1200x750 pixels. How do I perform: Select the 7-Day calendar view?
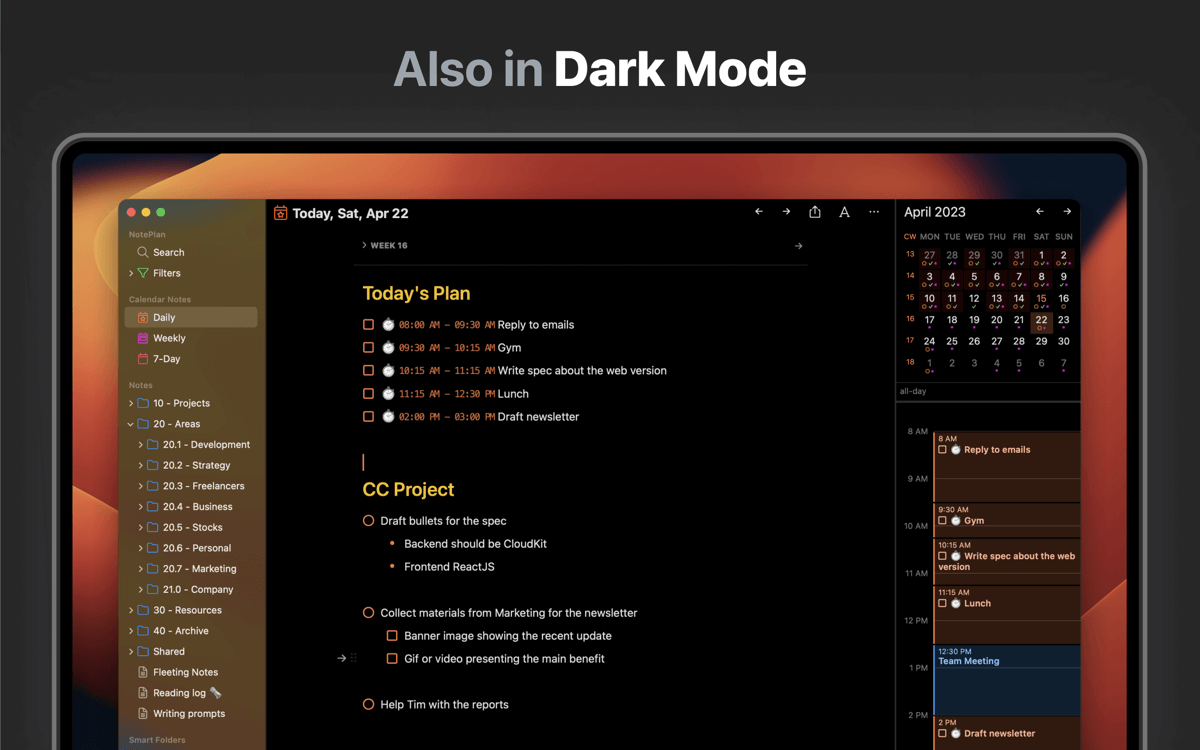coord(166,359)
